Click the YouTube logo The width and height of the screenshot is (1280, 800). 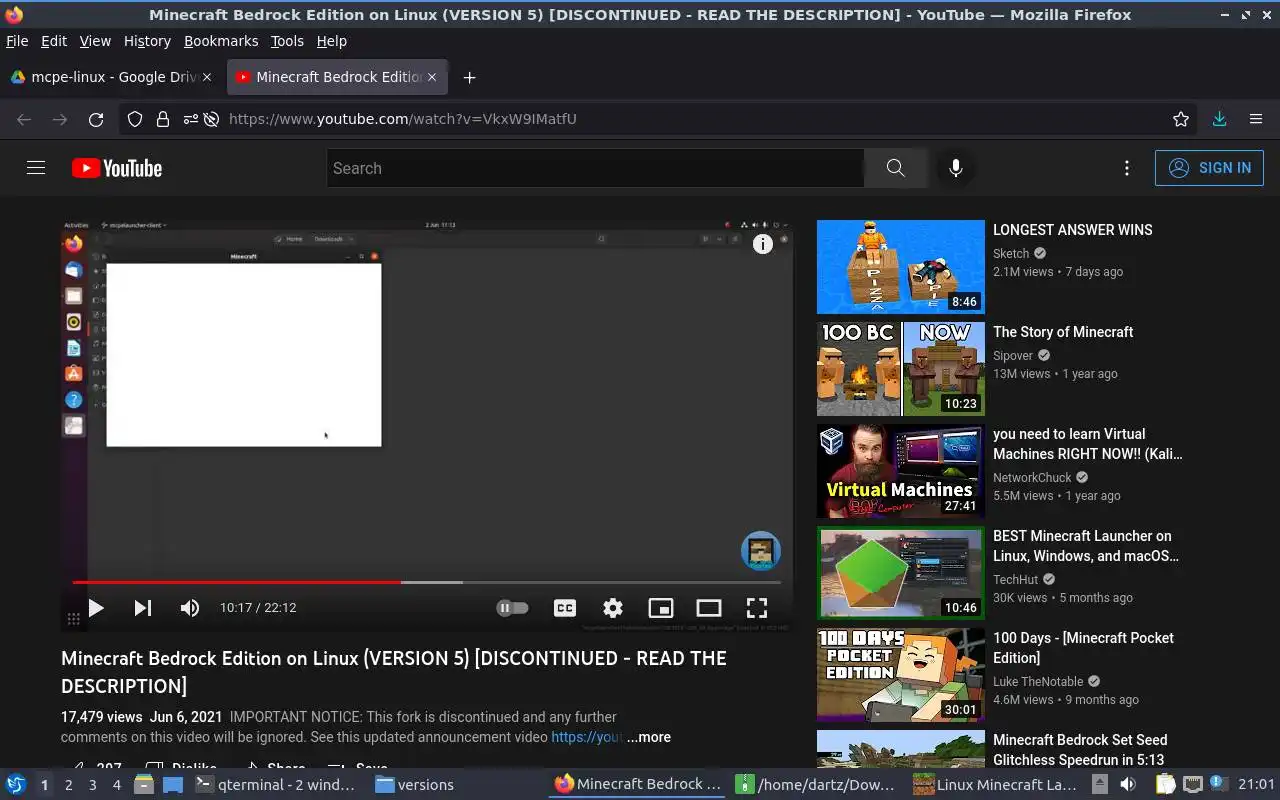(x=117, y=168)
